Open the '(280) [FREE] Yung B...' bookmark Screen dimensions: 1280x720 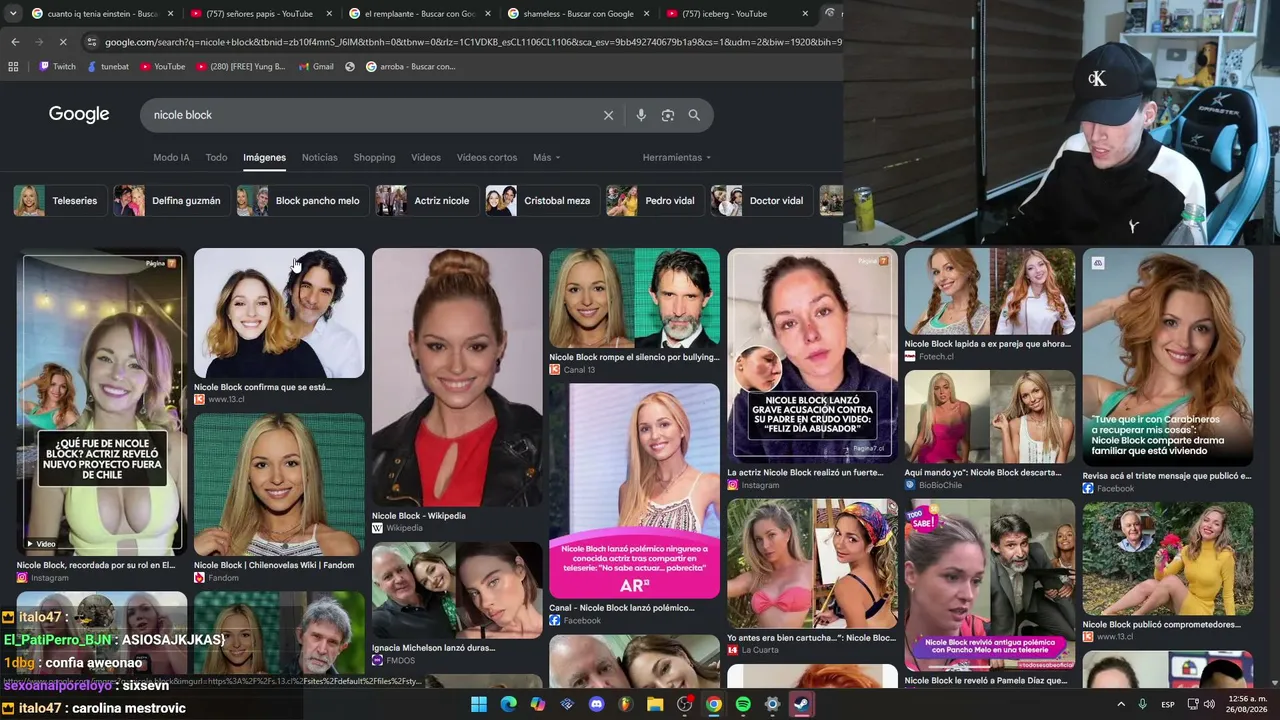tap(241, 67)
